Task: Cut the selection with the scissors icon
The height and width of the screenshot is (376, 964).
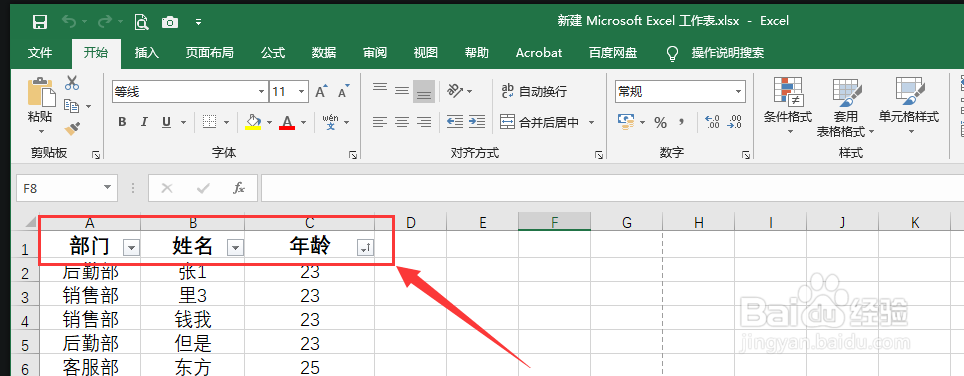Action: point(72,82)
